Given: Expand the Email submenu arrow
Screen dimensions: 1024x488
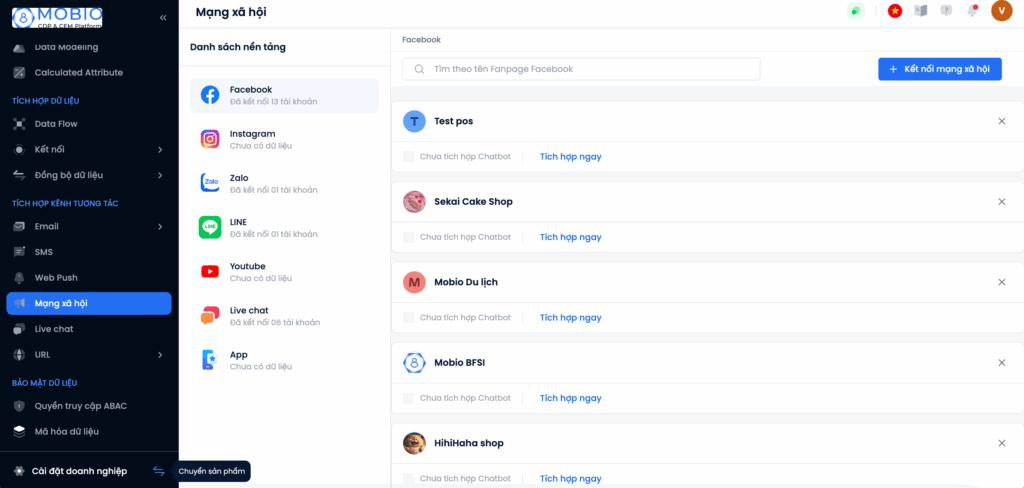Looking at the screenshot, I should click(x=160, y=227).
